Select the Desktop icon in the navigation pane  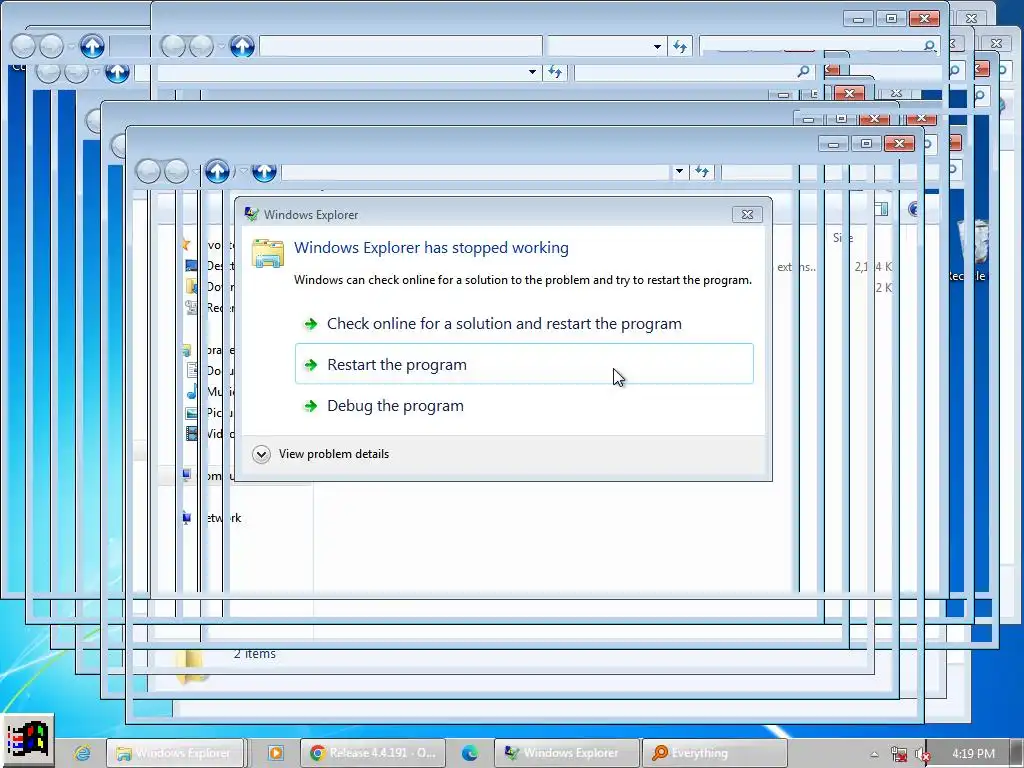point(191,266)
